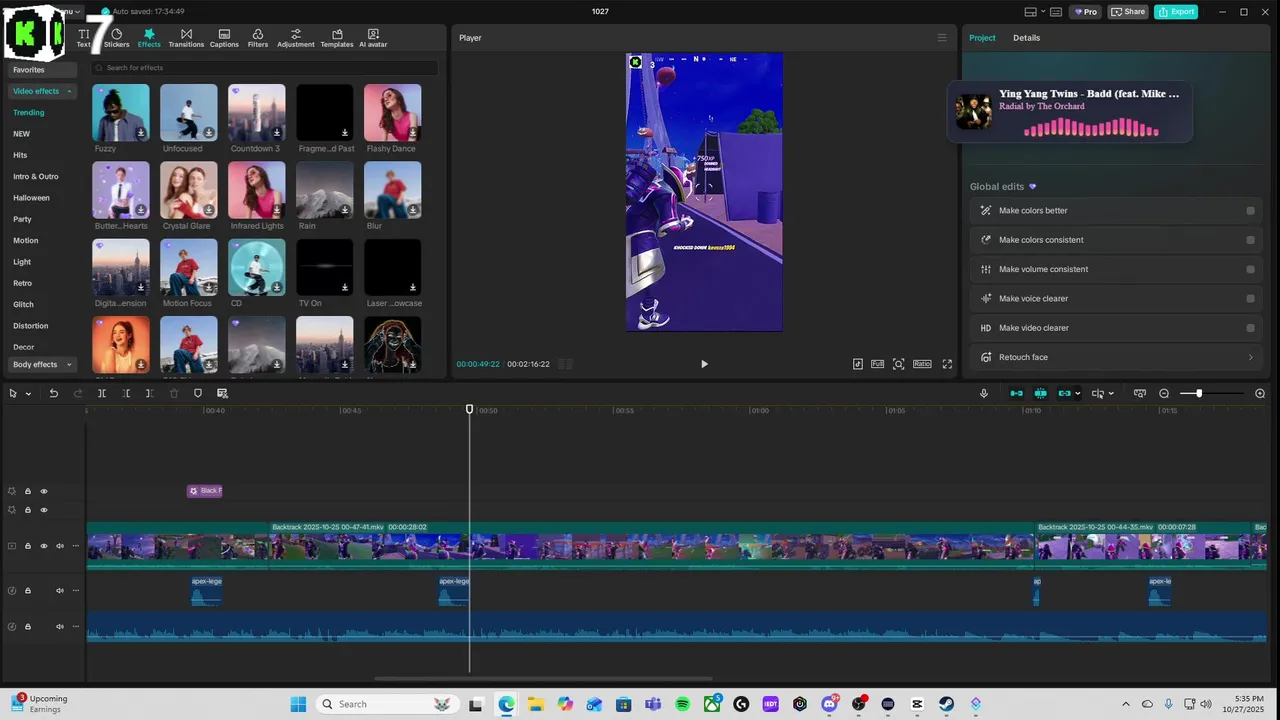Open the Filters panel
Viewport: 1280px width, 720px height.
click(x=258, y=38)
